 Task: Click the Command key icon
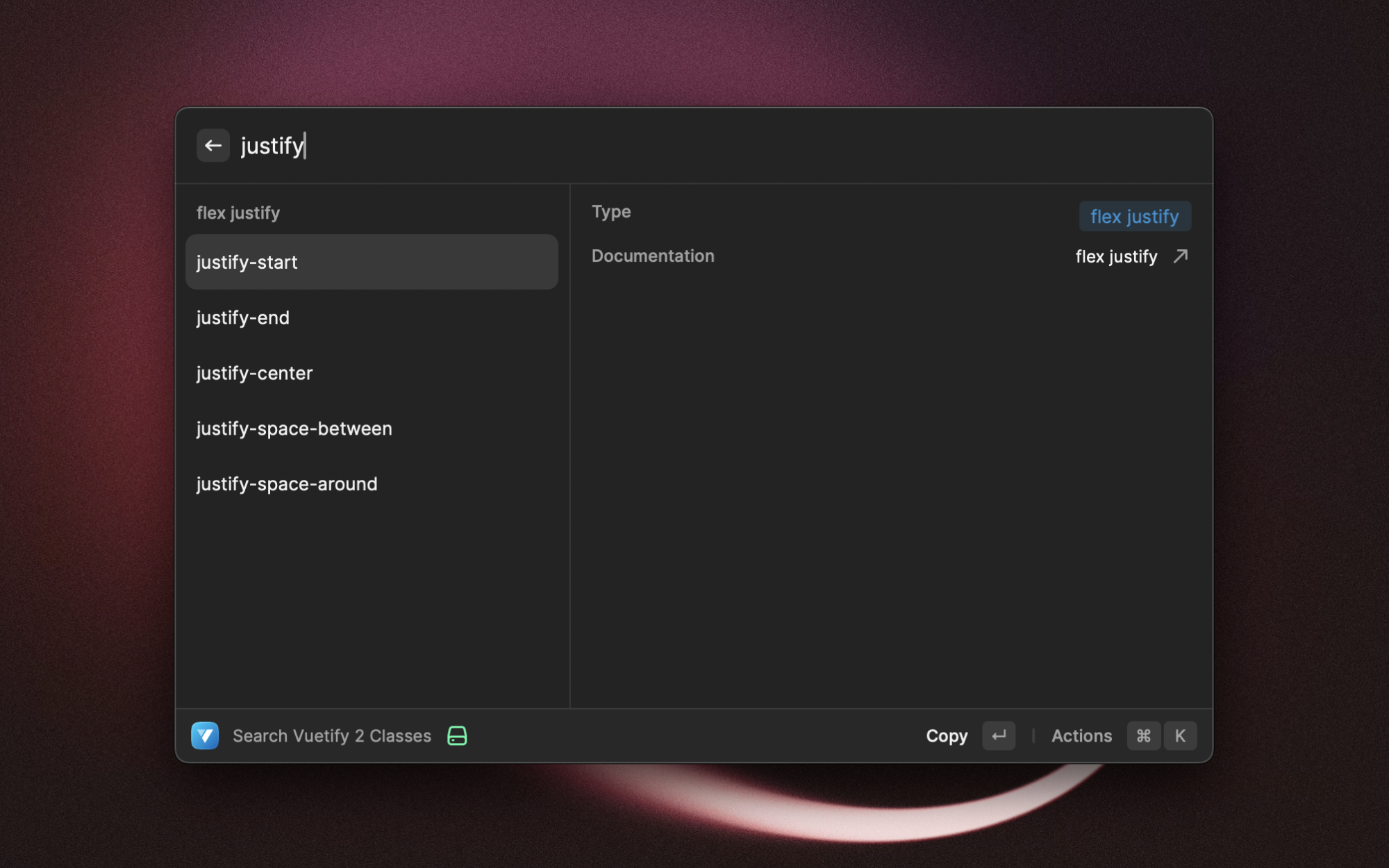[x=1143, y=735]
